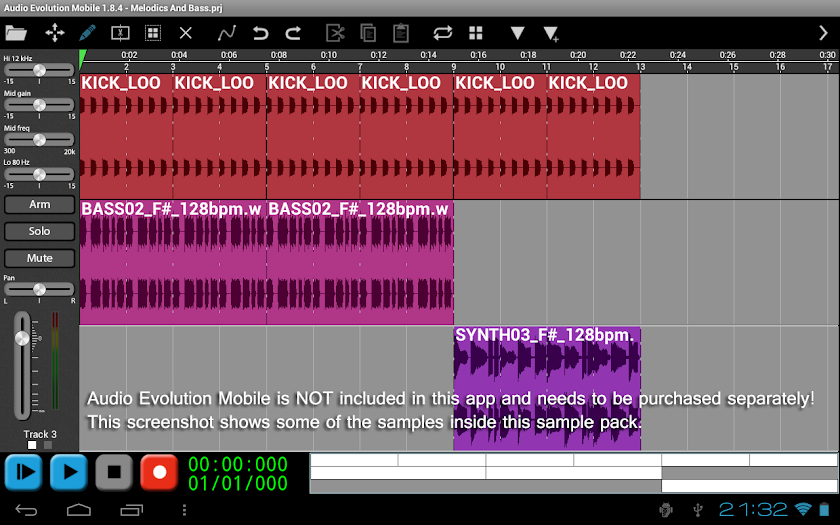Open Android recent apps
This screenshot has width=840, height=525.
131,510
